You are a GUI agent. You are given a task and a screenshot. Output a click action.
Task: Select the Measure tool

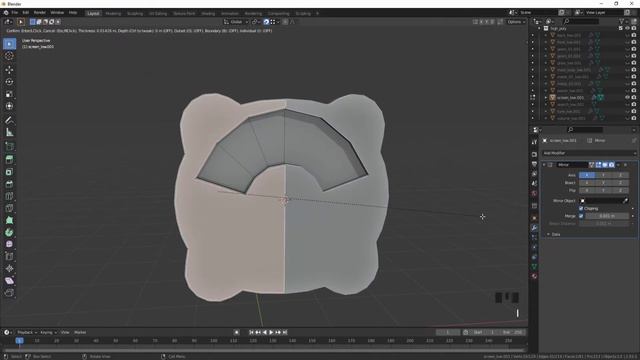coord(9,133)
